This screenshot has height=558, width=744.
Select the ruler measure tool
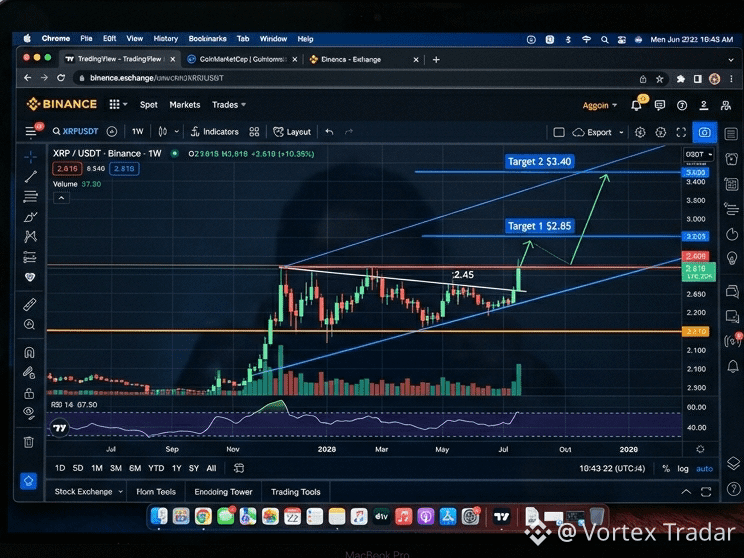point(30,305)
